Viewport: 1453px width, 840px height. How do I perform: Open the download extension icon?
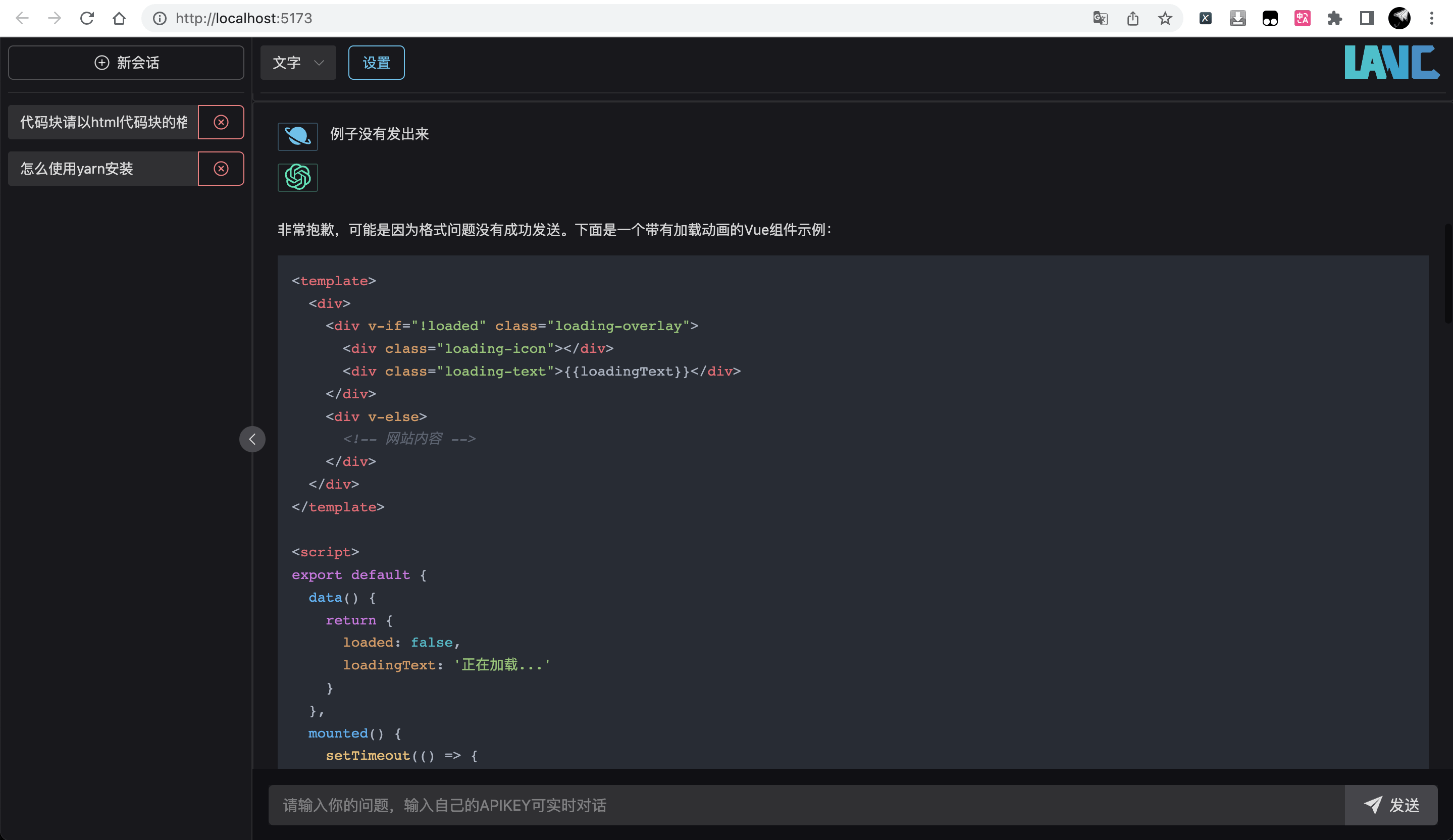[x=1237, y=19]
